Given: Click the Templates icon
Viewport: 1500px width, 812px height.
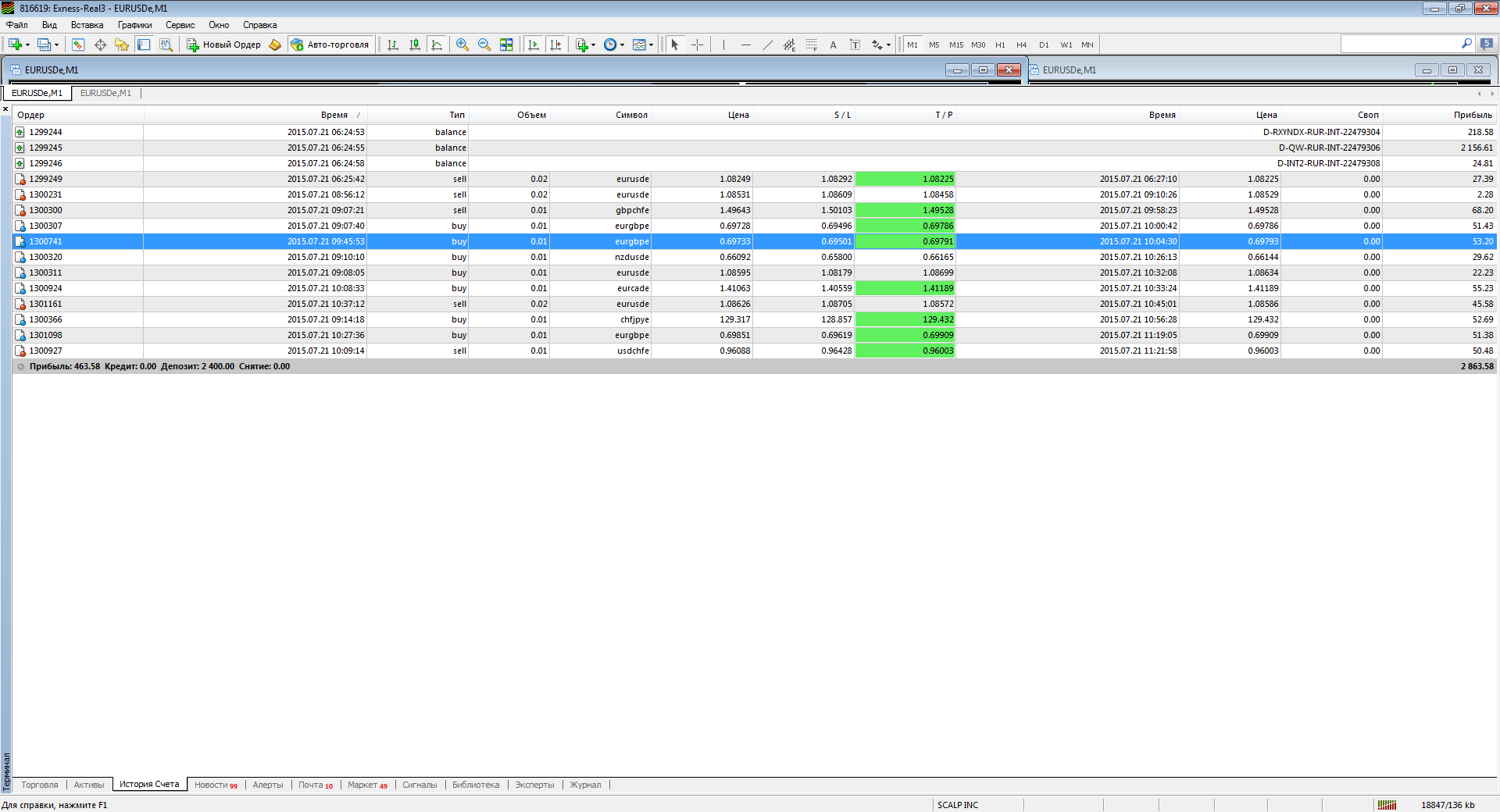Looking at the screenshot, I should pos(639,45).
